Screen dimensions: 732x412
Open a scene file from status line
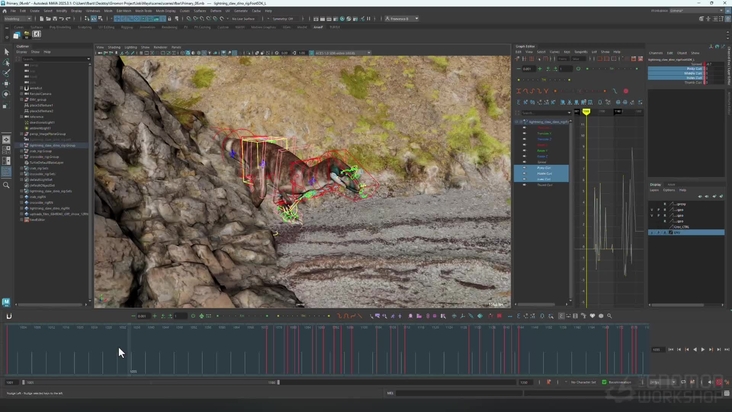[48, 19]
